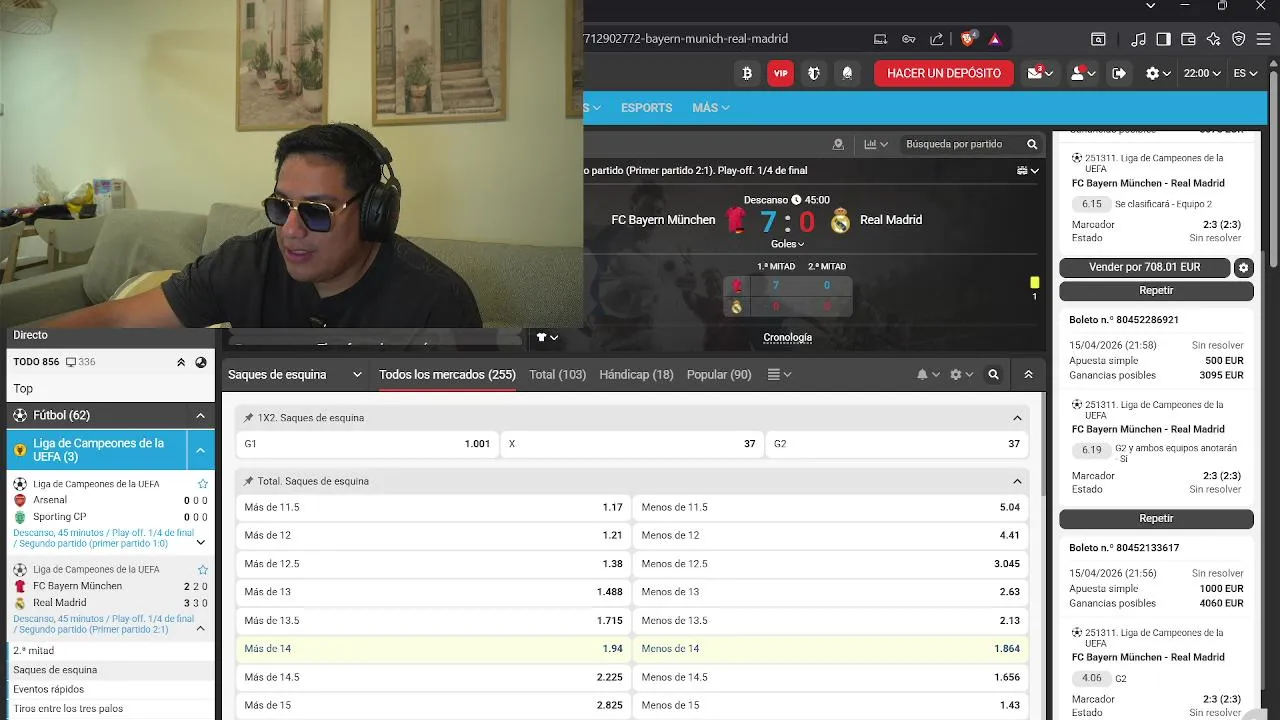Viewport: 1280px width, 720px height.
Task: Select Menos de 14.5 at 1.656
Action: point(830,677)
